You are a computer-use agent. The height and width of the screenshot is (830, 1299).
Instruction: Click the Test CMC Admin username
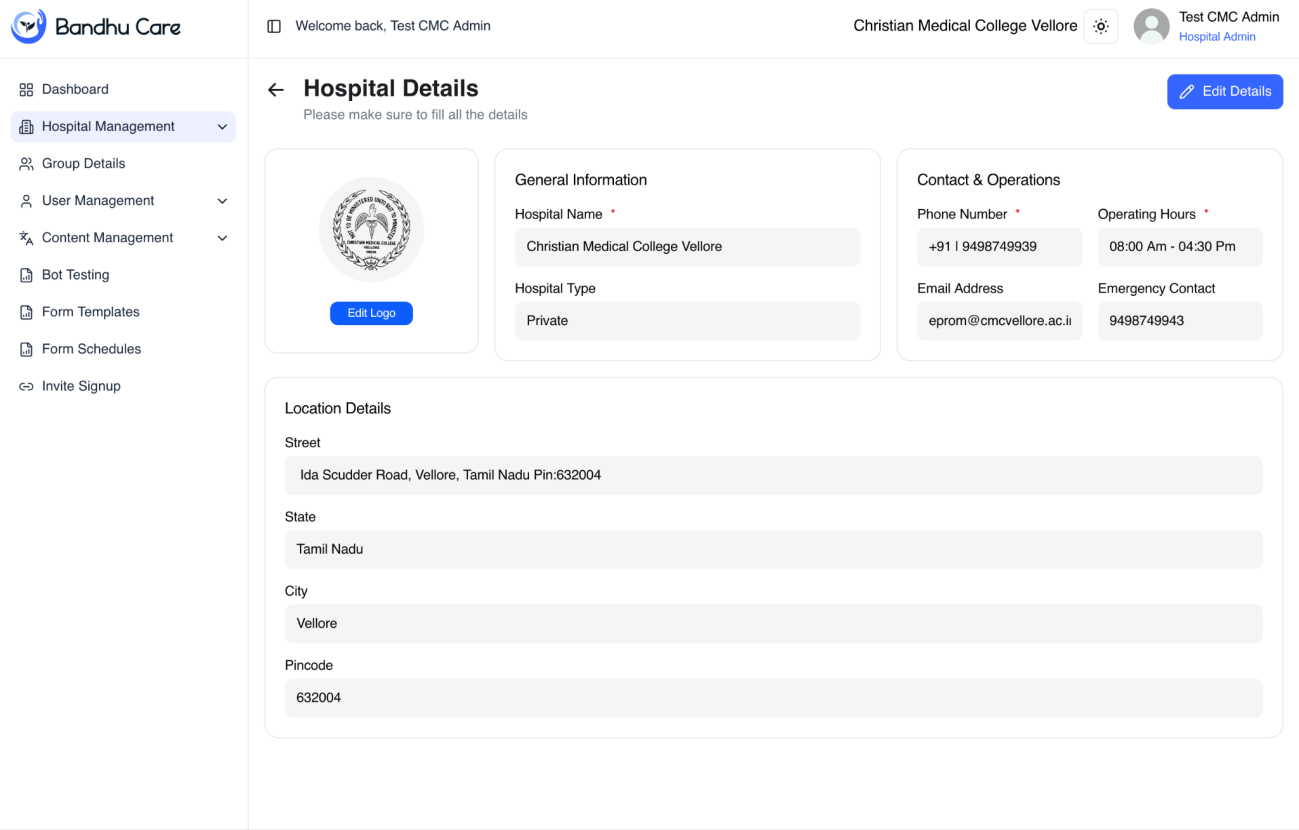point(1229,17)
